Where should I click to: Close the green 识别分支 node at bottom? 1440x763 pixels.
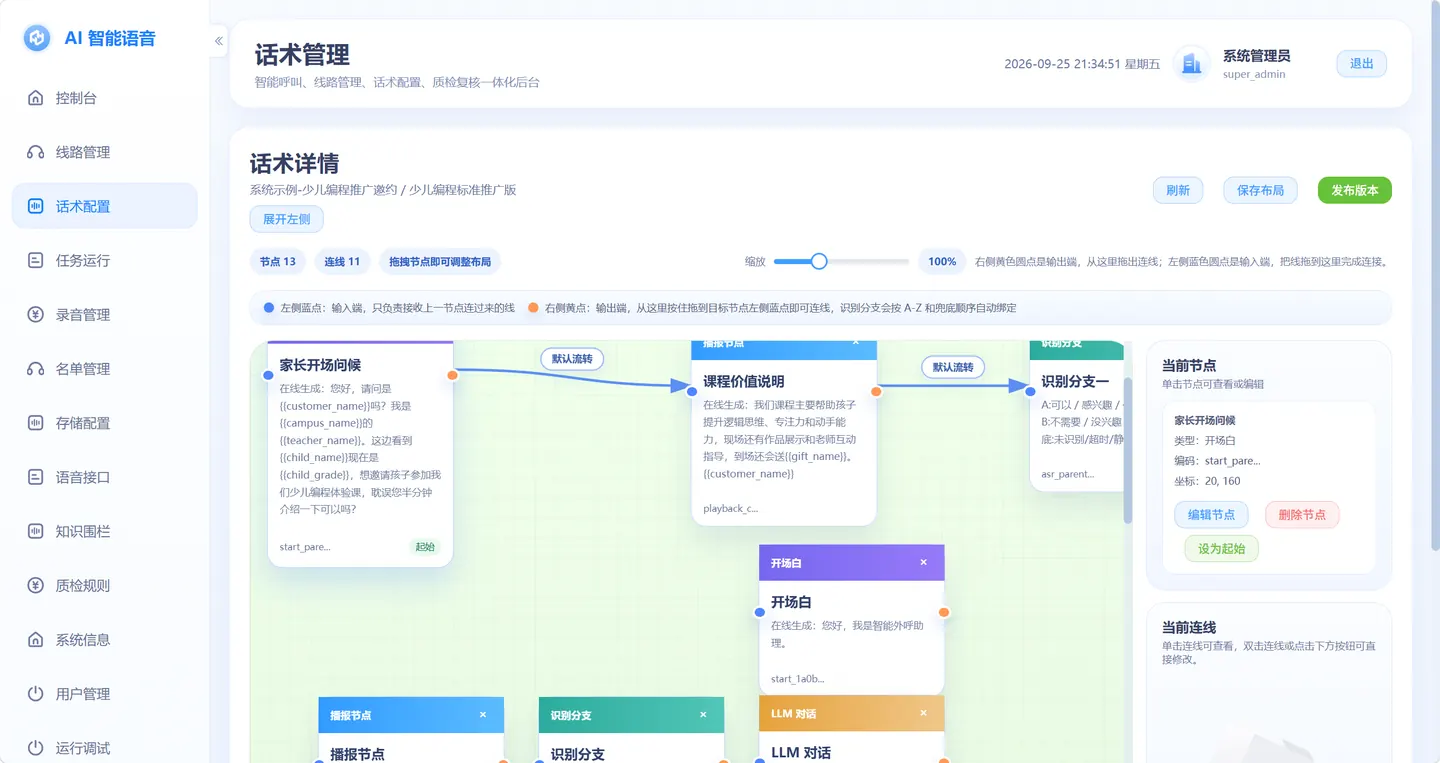pyautogui.click(x=703, y=715)
